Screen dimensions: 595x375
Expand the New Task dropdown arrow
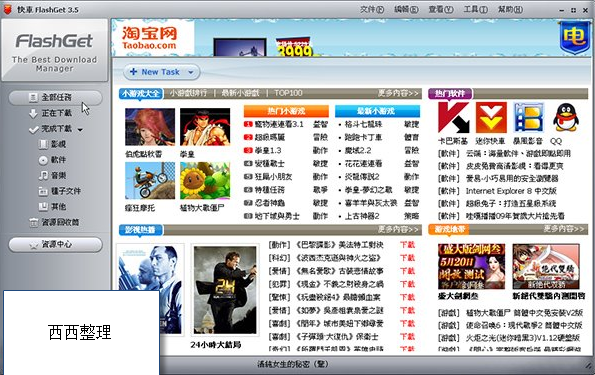click(191, 72)
